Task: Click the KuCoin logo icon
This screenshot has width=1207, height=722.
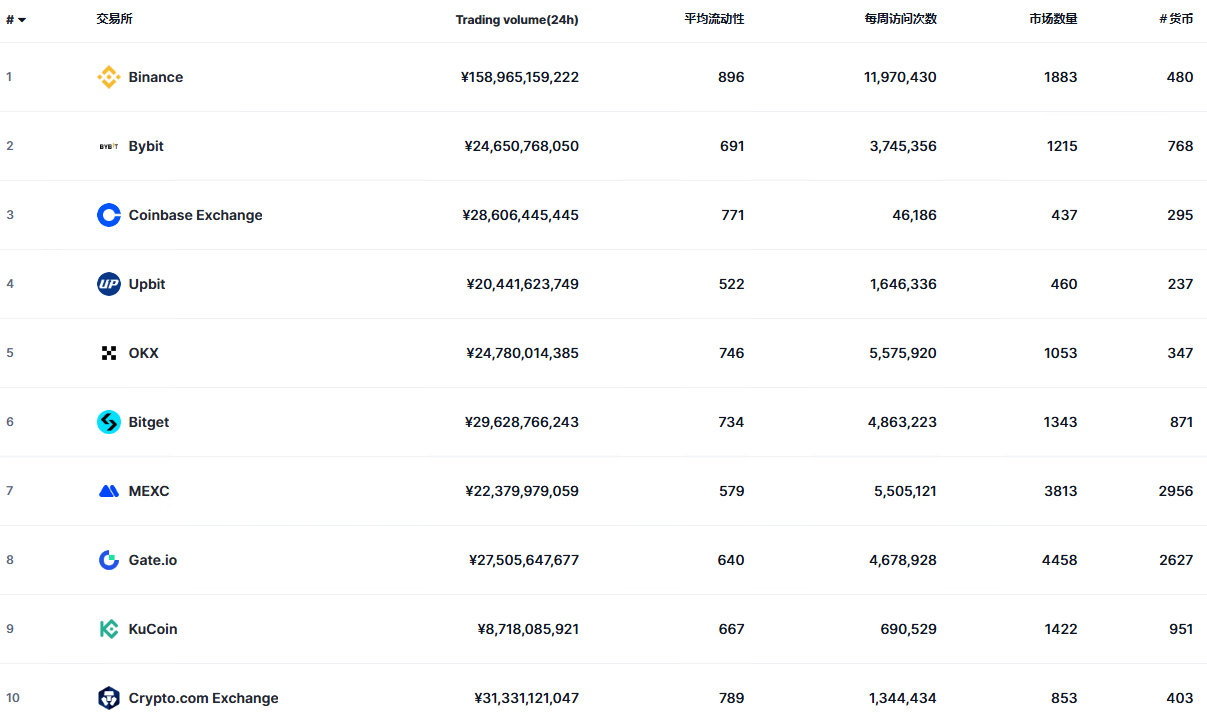Action: 108,629
